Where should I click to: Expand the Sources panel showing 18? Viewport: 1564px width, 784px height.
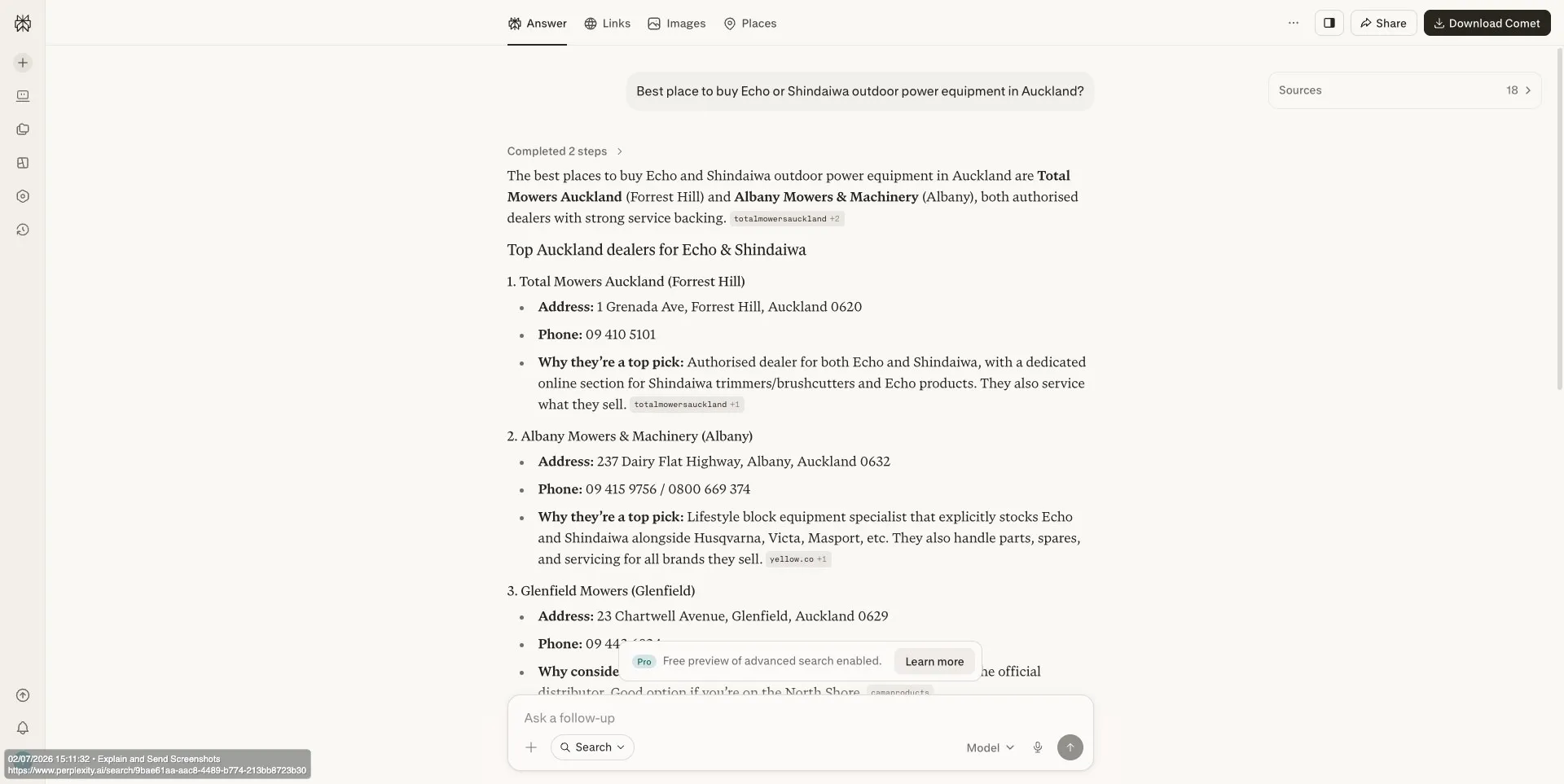click(1404, 90)
